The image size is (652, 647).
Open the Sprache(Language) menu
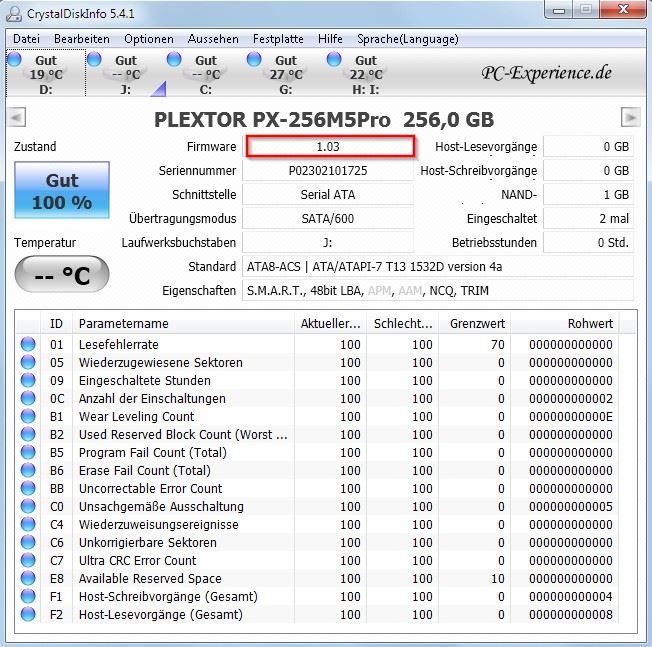pyautogui.click(x=408, y=39)
